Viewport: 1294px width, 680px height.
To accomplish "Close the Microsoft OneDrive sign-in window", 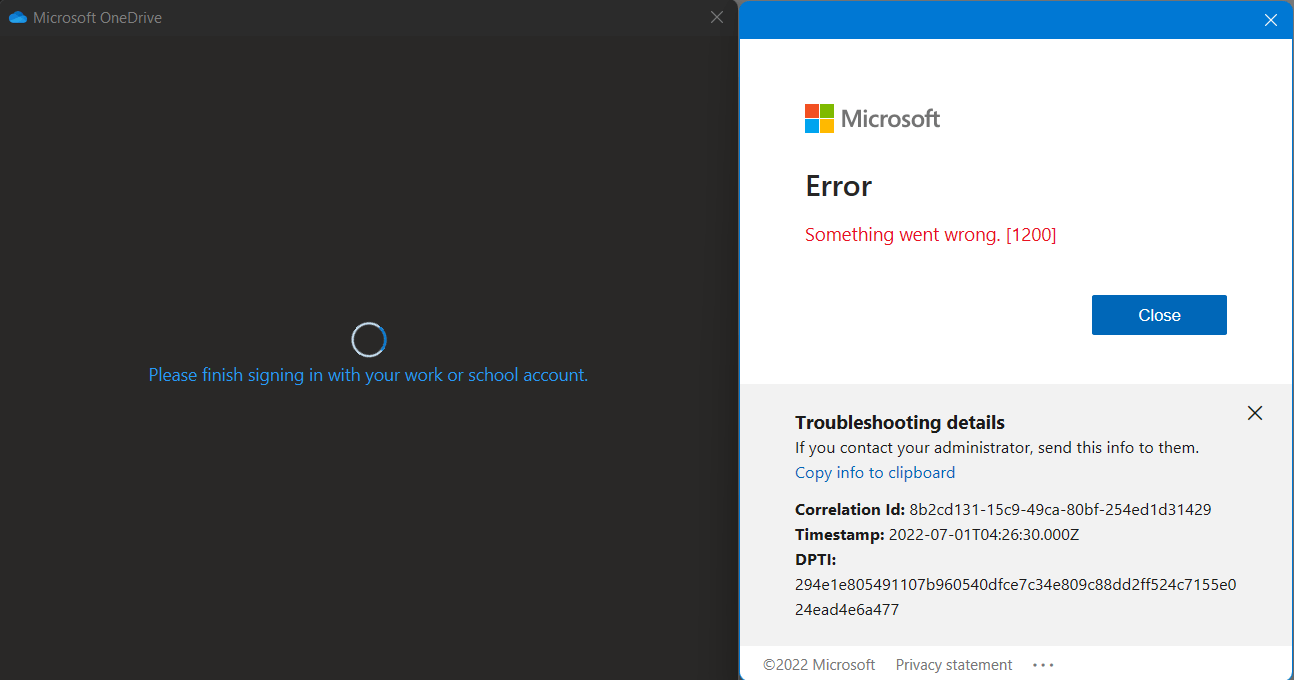I will click(716, 17).
